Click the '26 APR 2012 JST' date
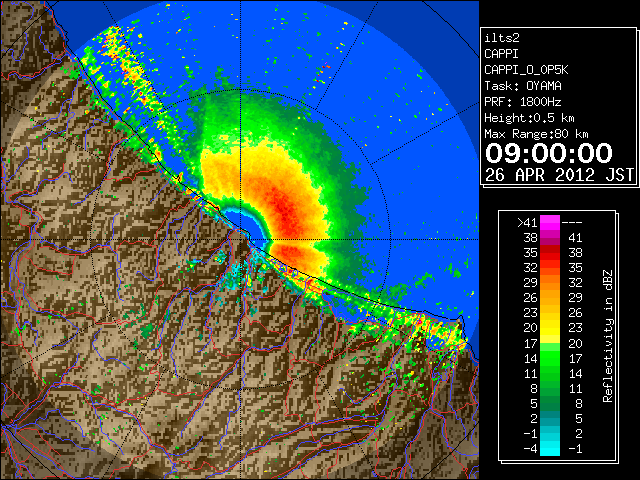This screenshot has height=480, width=640. point(559,175)
